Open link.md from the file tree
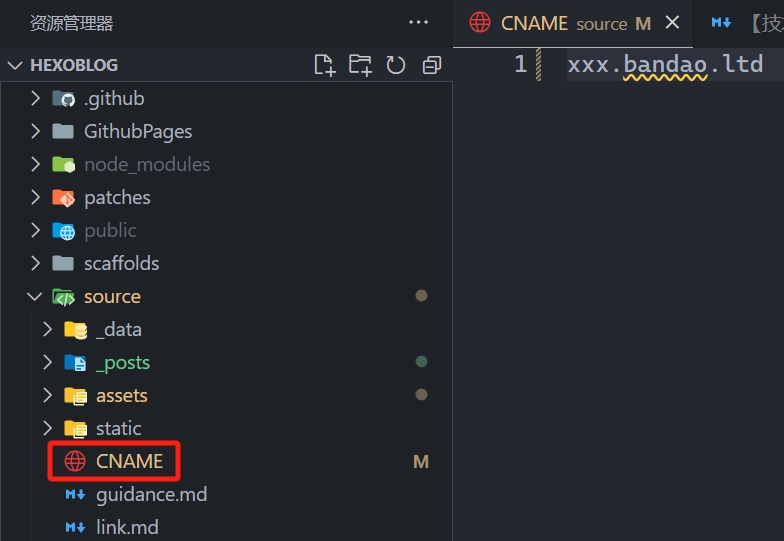 127,527
